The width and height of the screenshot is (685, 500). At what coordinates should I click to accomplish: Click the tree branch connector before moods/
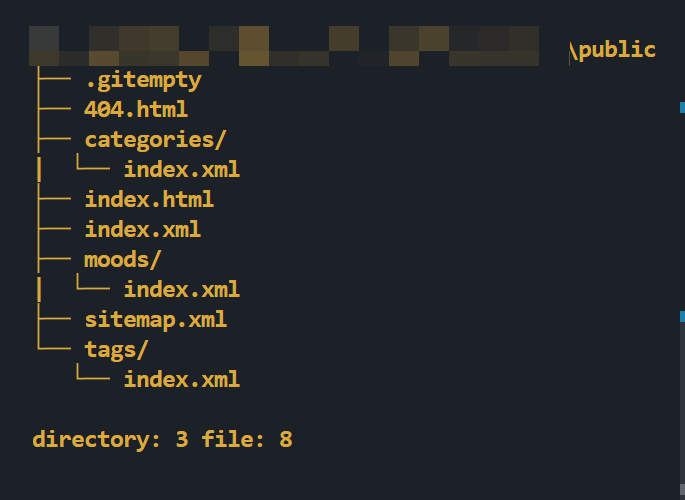(x=55, y=259)
